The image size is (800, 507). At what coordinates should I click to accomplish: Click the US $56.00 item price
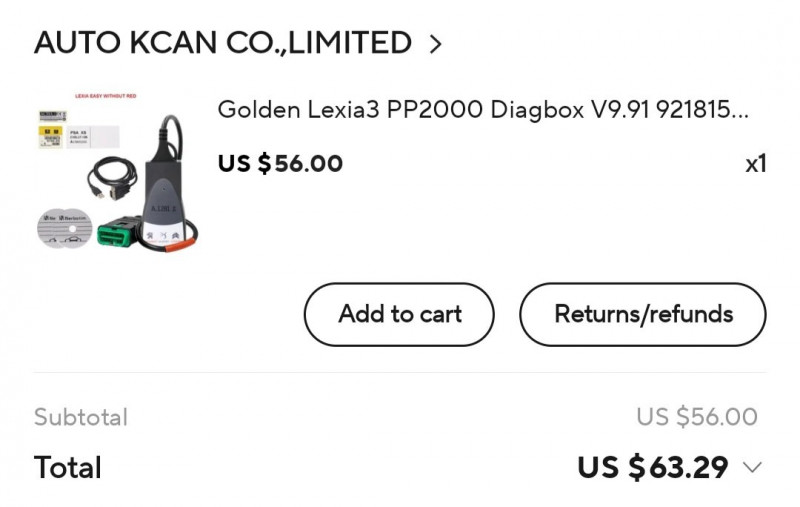pyautogui.click(x=280, y=163)
